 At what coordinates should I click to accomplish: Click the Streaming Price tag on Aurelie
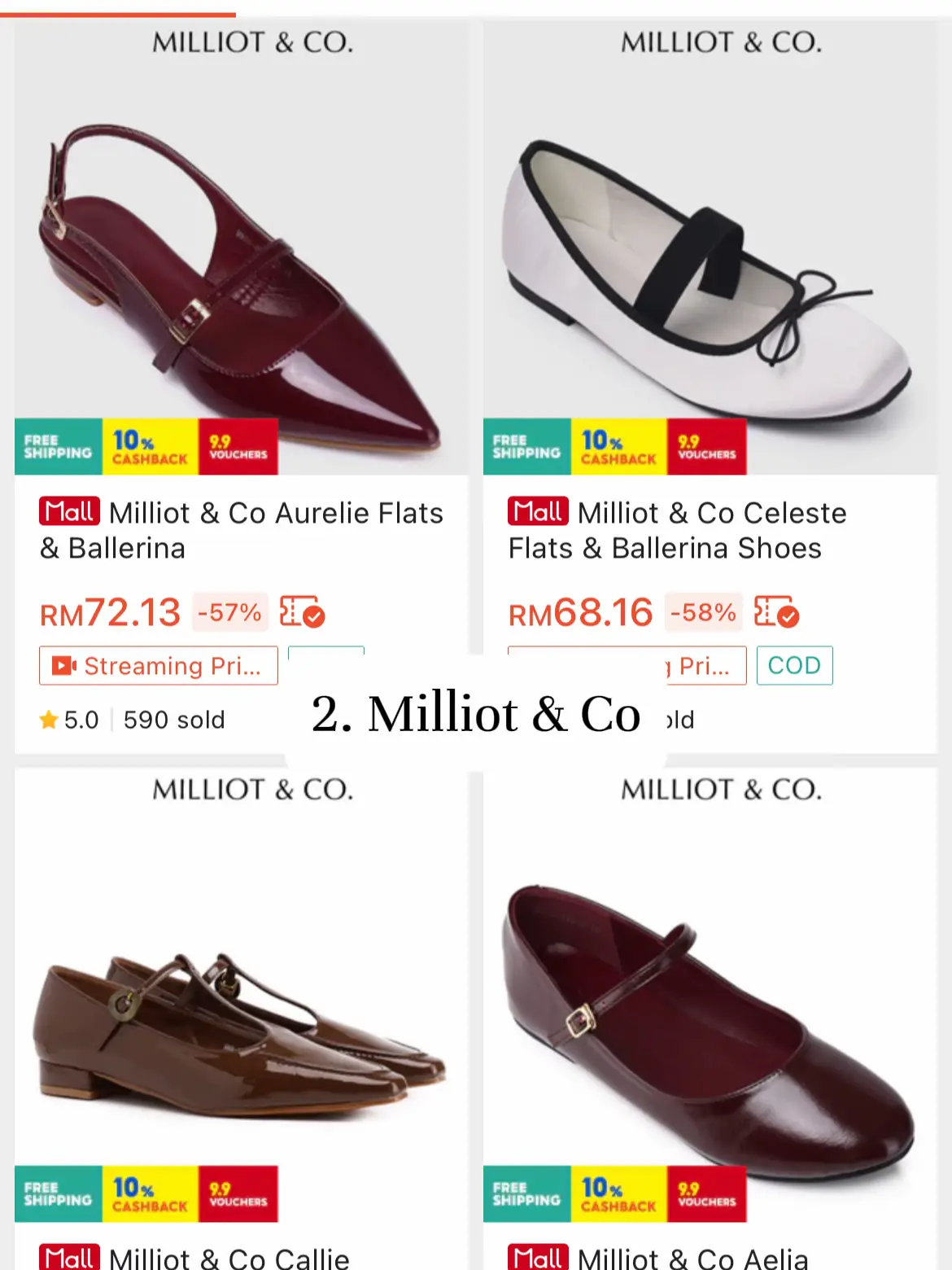[159, 666]
